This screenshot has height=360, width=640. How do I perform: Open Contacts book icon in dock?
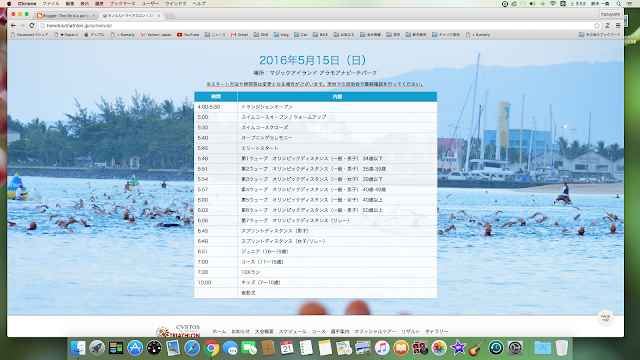pyautogui.click(x=268, y=348)
